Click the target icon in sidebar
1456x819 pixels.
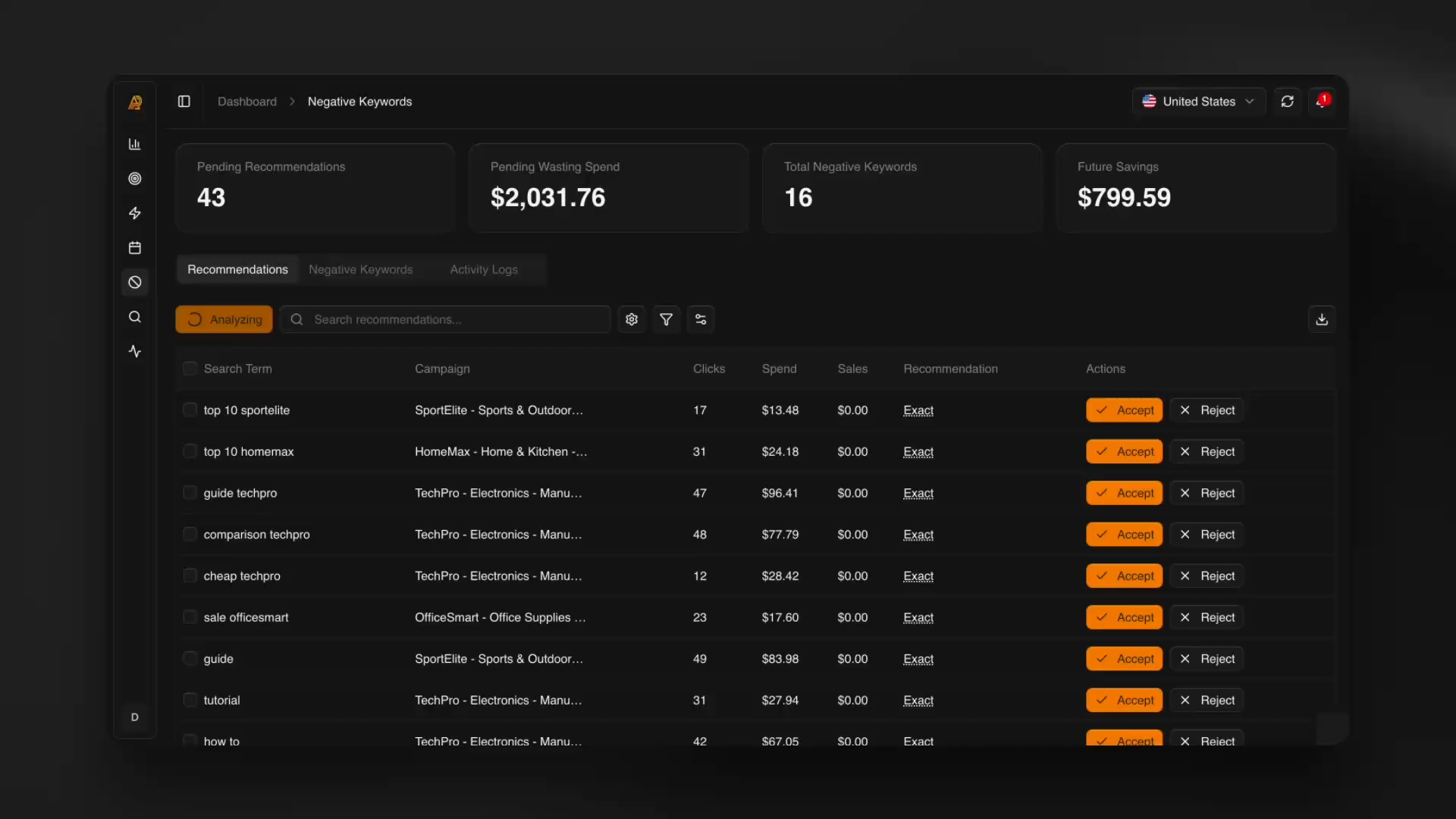tap(135, 179)
